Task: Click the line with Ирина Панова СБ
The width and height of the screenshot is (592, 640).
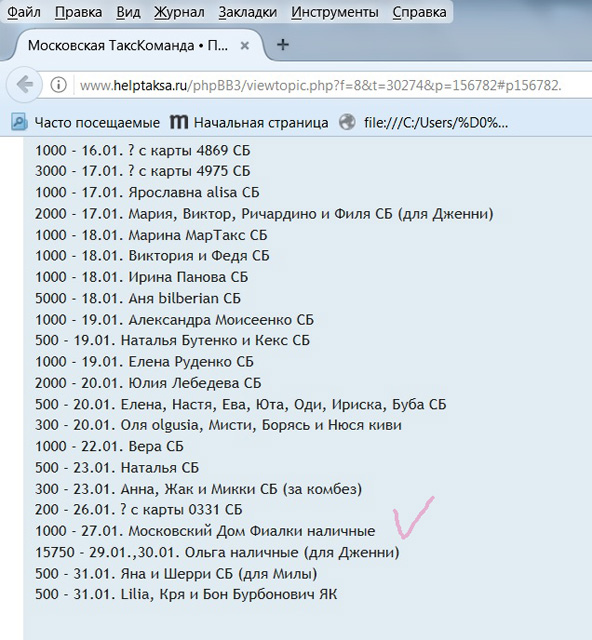Action: [142, 277]
